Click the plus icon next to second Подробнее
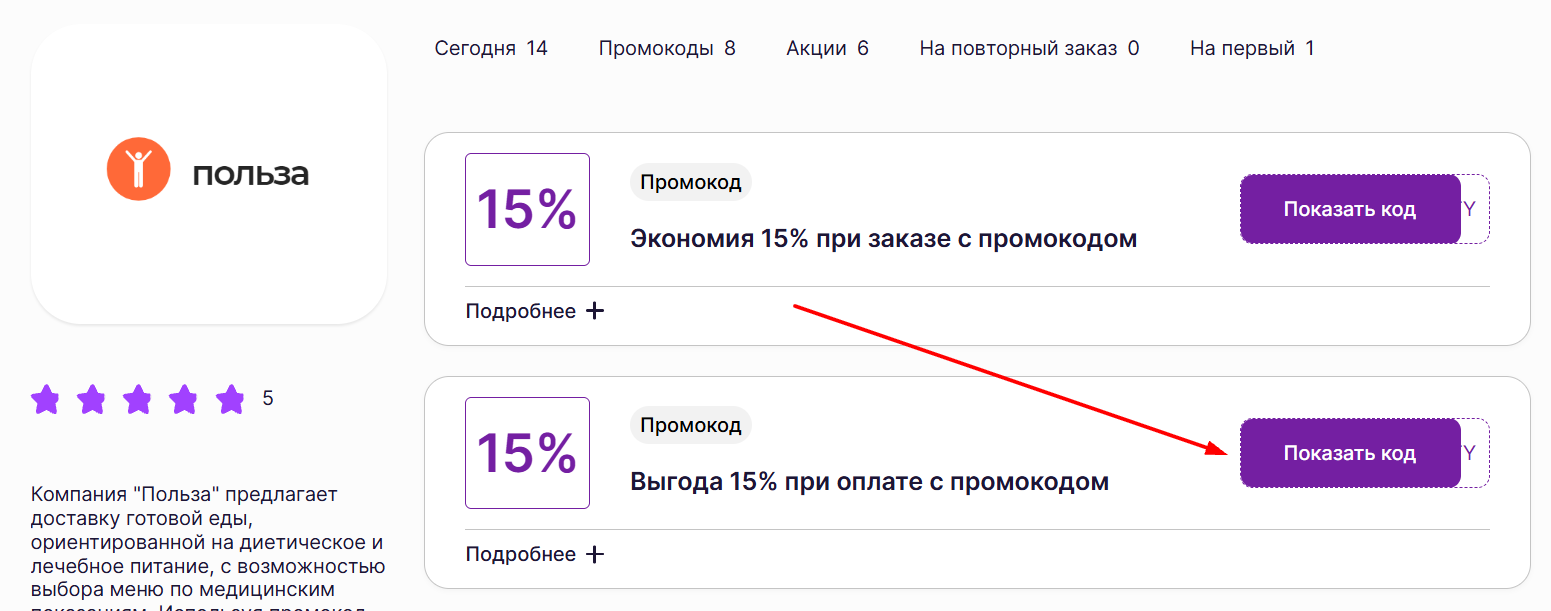Viewport: 1551px width, 611px height. 595,553
